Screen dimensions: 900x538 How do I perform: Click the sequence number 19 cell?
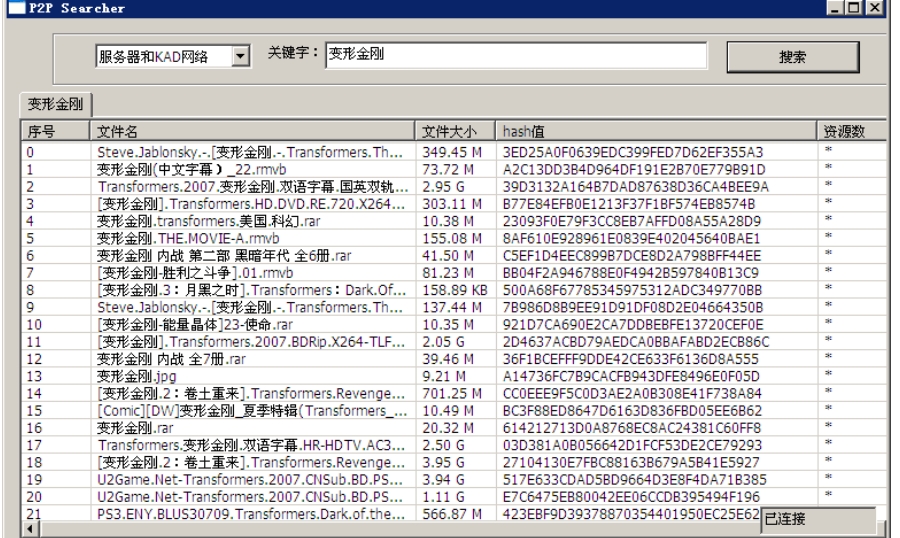(x=56, y=479)
